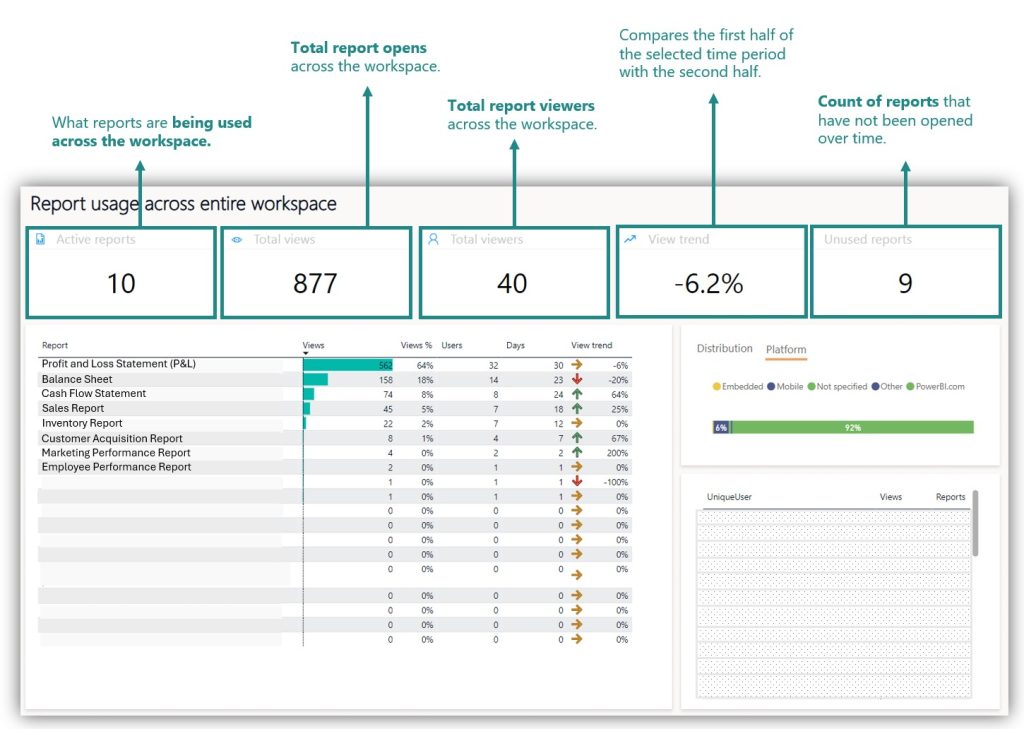Click the Users column header to sort
This screenshot has height=729, width=1024.
point(451,345)
